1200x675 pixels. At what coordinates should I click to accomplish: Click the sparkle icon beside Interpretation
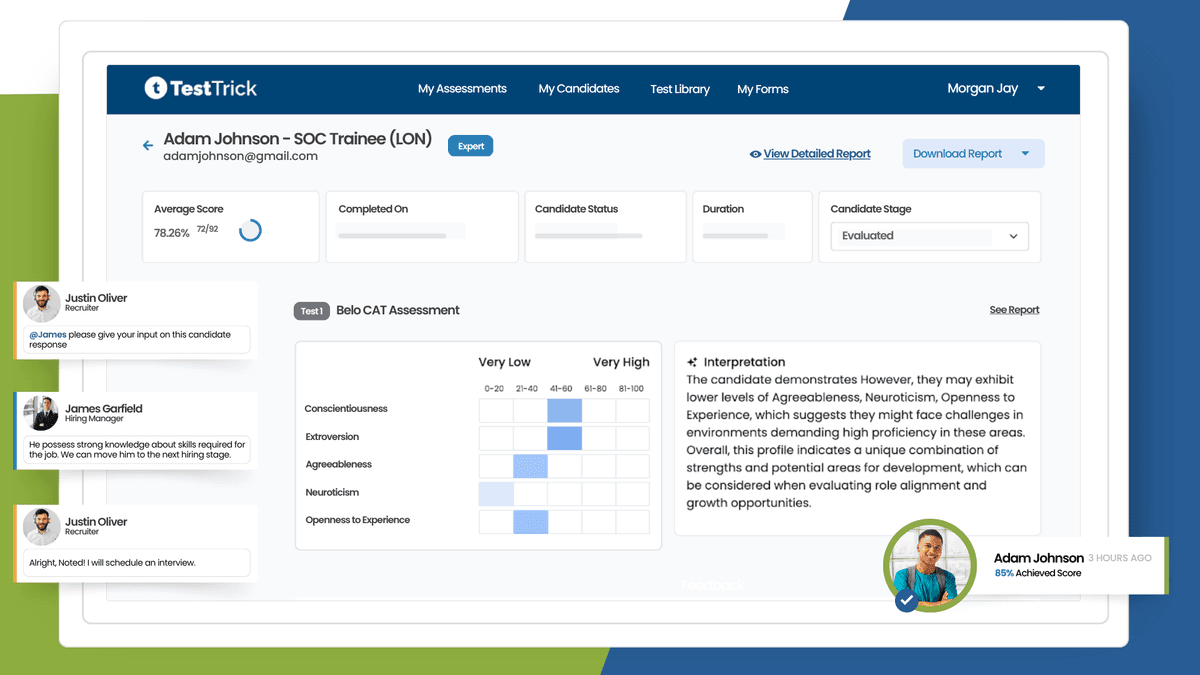(x=694, y=361)
